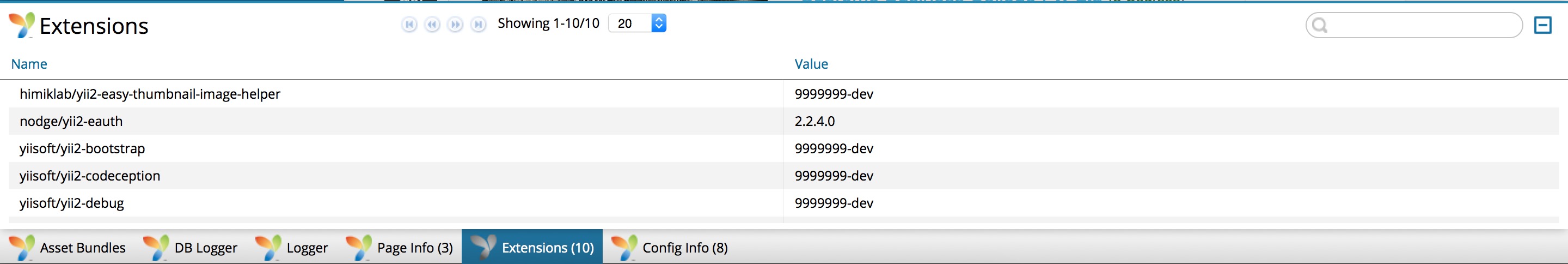This screenshot has width=1568, height=264.
Task: Switch to the DB Logger tab
Action: [191, 247]
